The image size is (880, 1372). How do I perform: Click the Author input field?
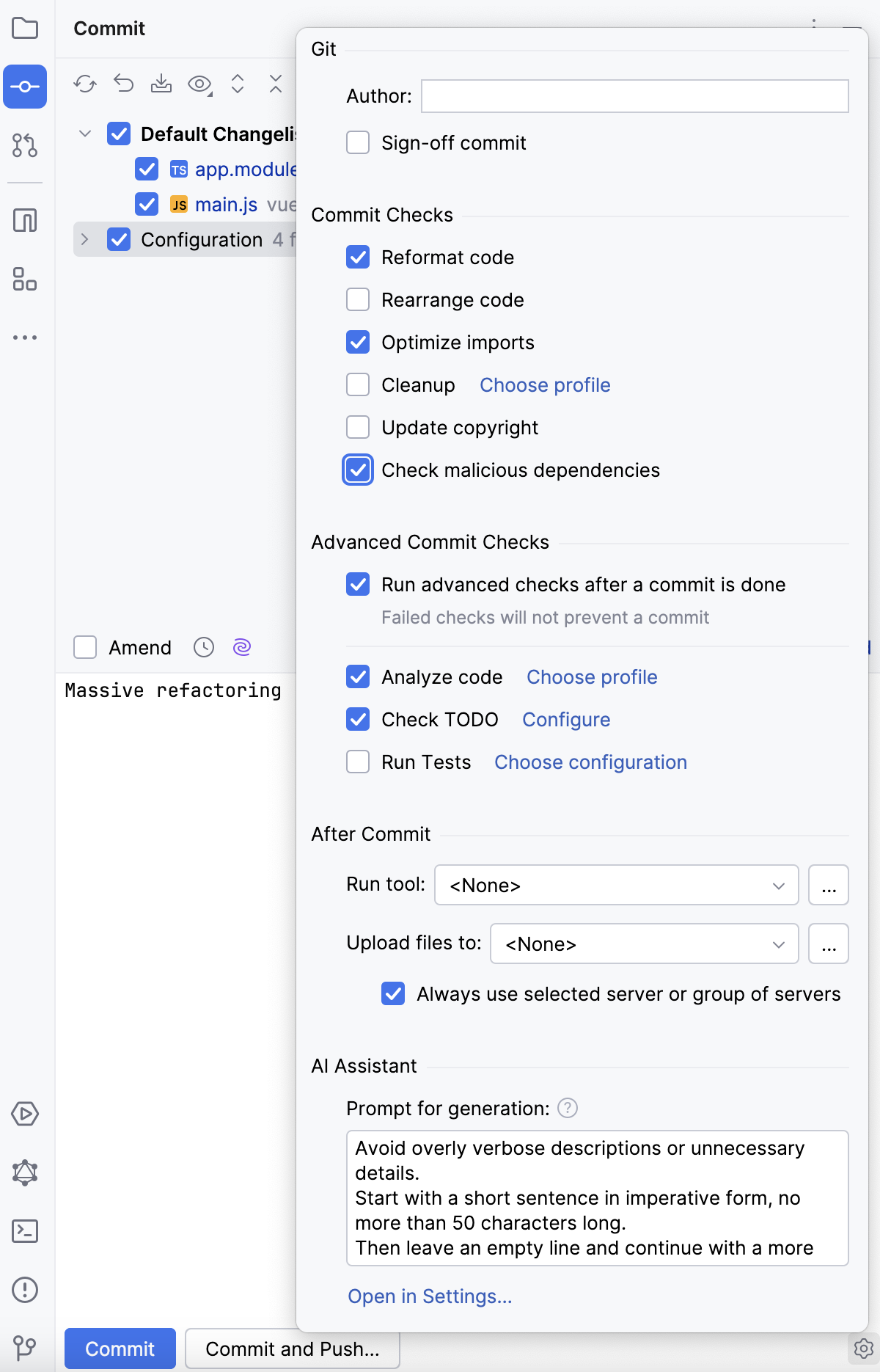coord(634,96)
